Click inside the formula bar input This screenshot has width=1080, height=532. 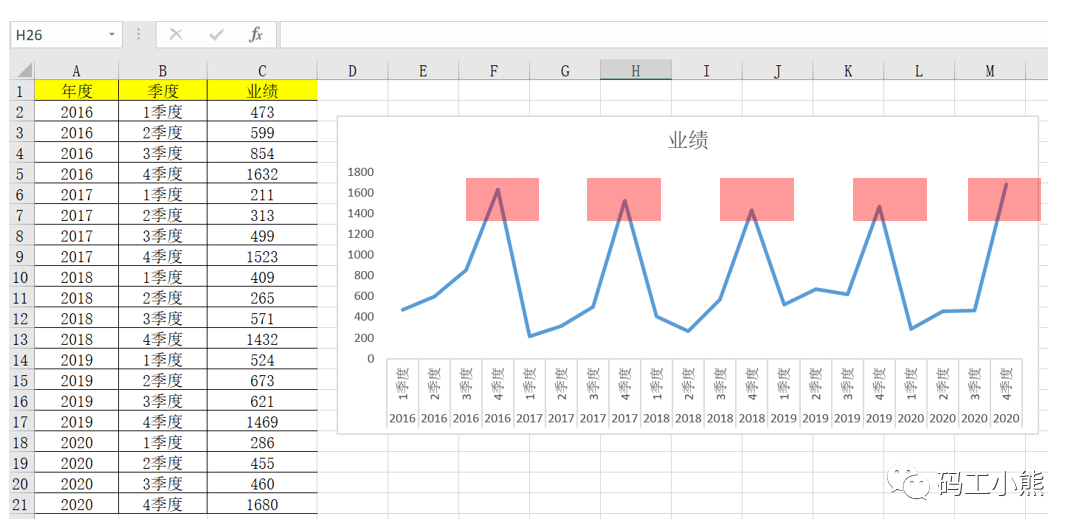pos(660,35)
